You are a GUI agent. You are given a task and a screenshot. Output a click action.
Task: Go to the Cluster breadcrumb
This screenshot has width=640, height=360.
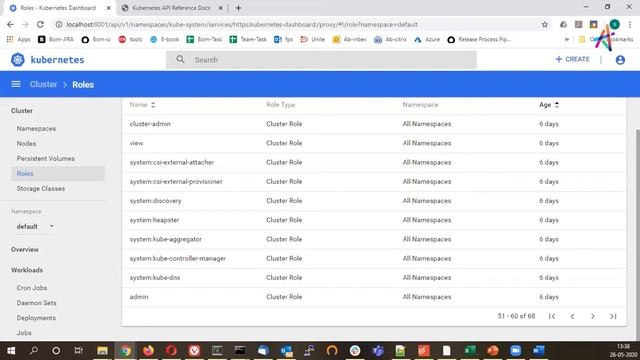(43, 84)
